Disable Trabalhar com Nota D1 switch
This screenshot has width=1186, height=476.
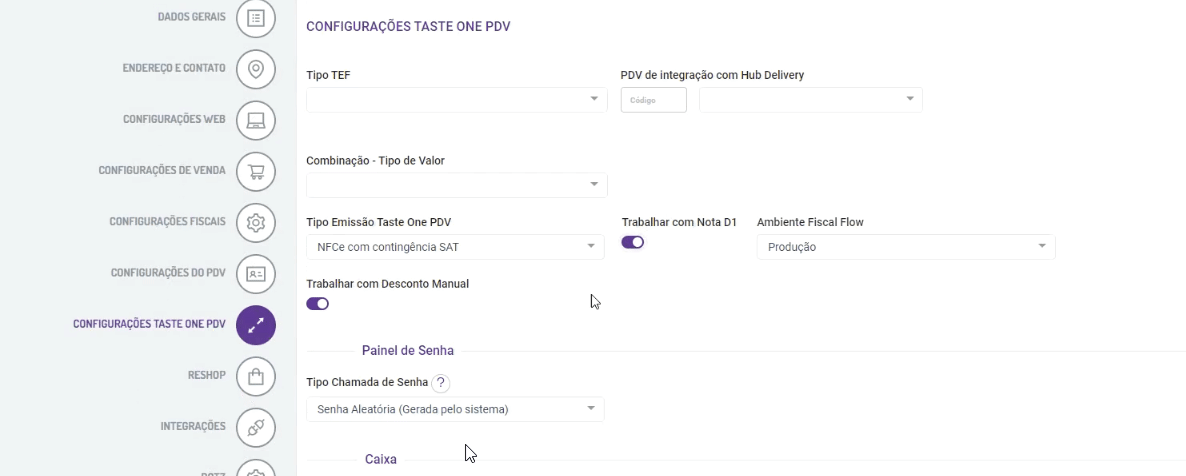[633, 242]
